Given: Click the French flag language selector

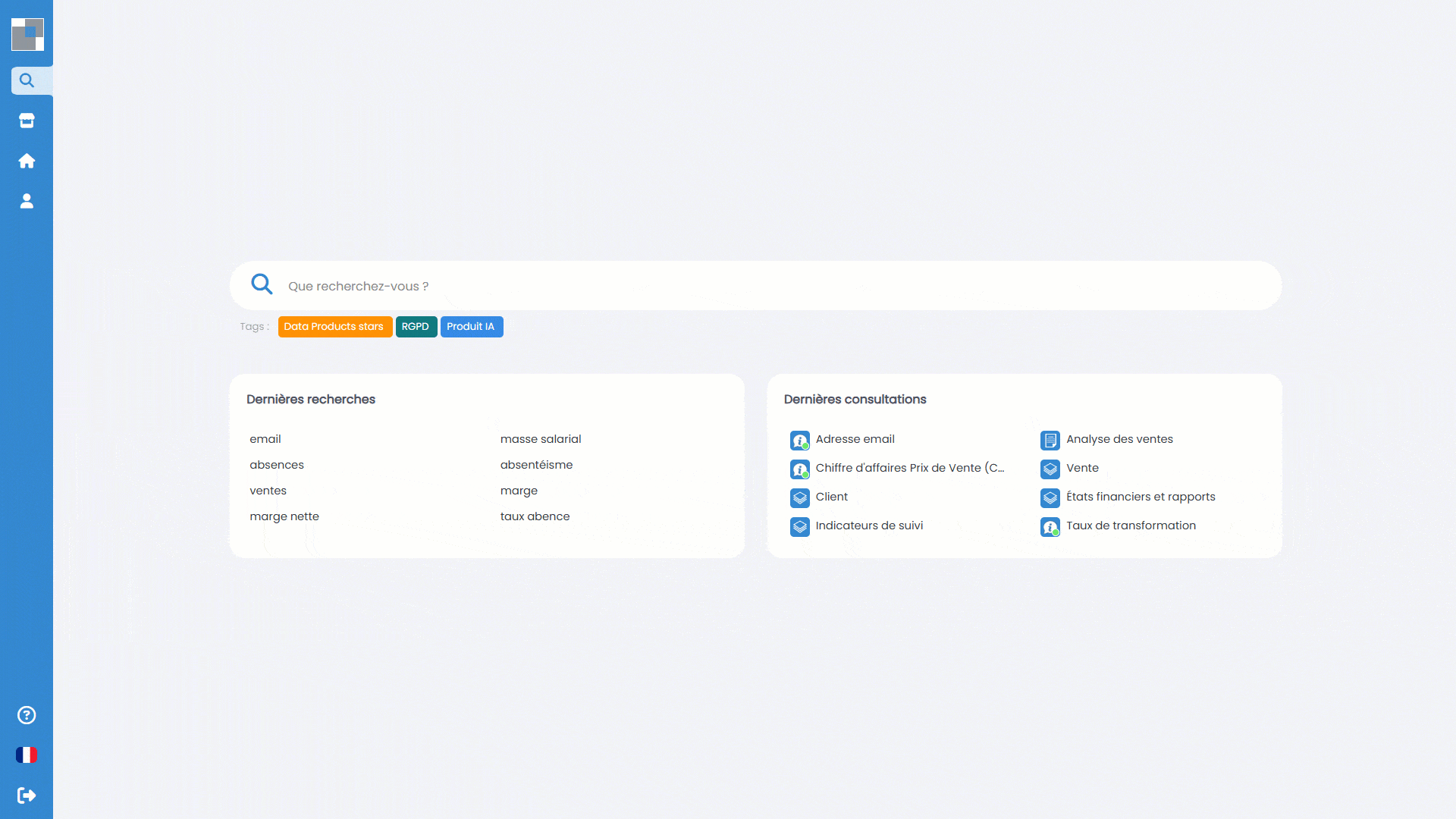Looking at the screenshot, I should click(27, 755).
